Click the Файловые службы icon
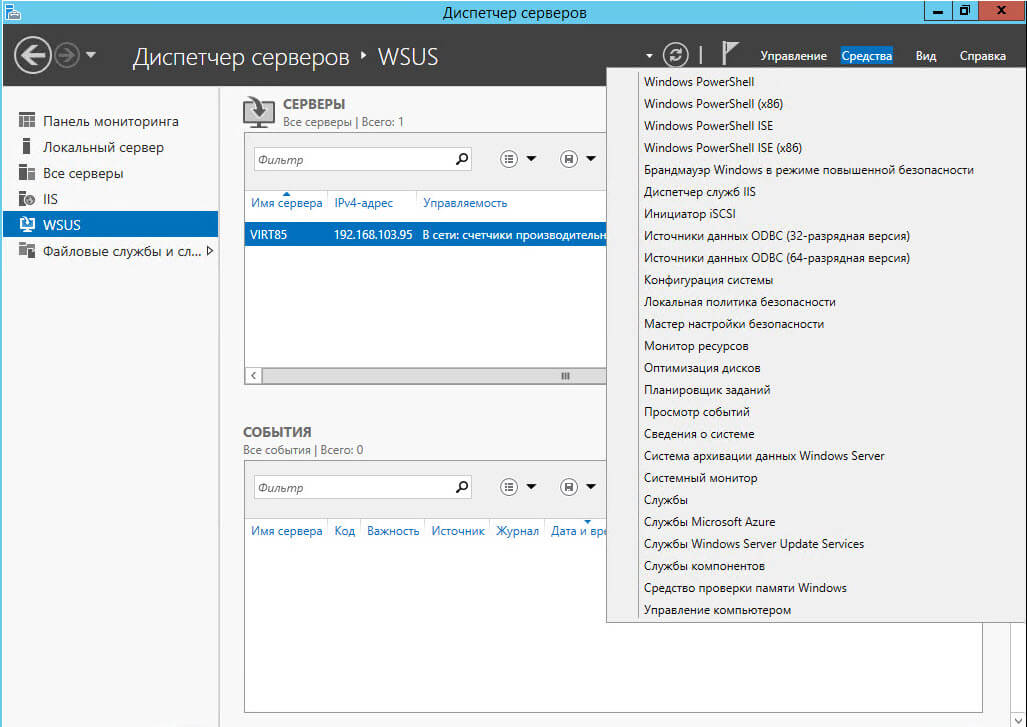 coord(27,250)
